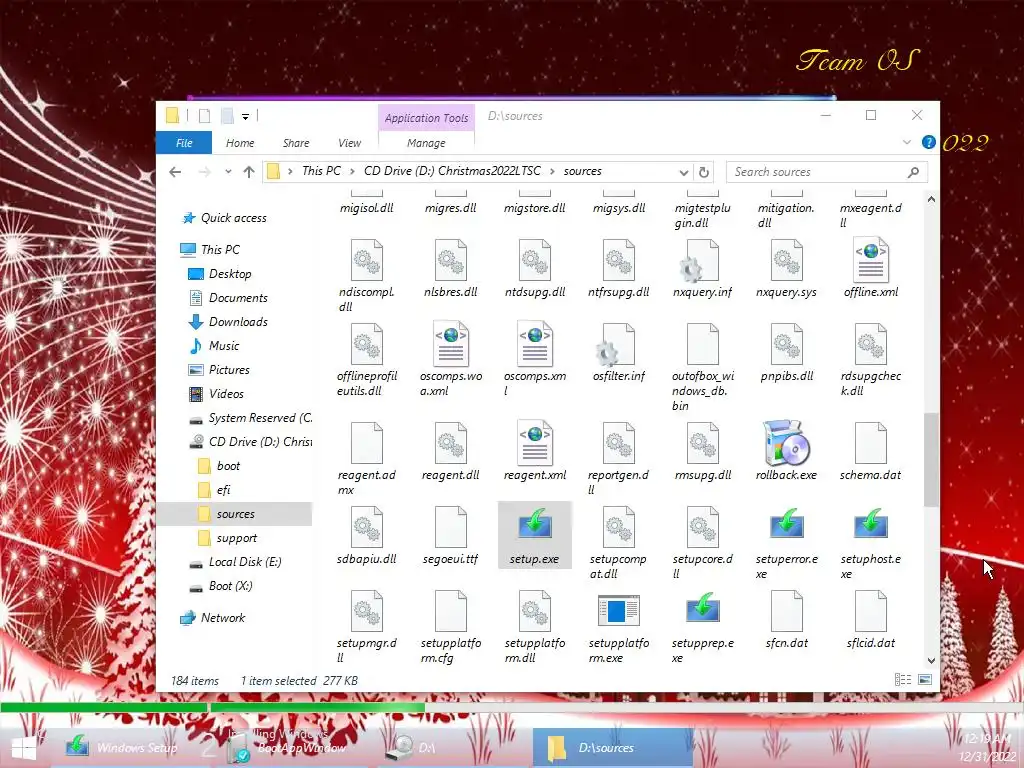
Task: Click New folder icon in quick access toolbar
Action: pyautogui.click(x=227, y=116)
